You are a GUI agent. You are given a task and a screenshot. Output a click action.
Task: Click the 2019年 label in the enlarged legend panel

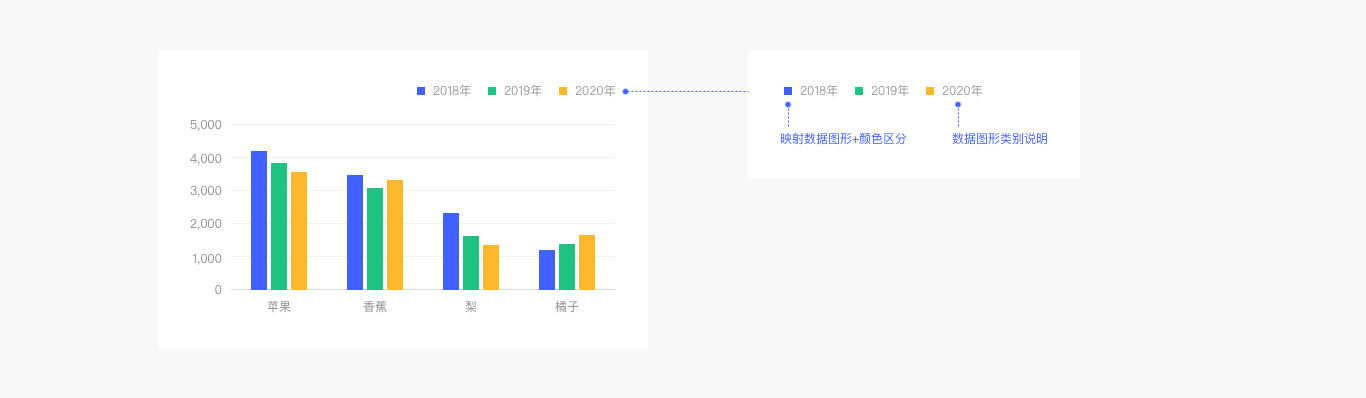(x=890, y=91)
